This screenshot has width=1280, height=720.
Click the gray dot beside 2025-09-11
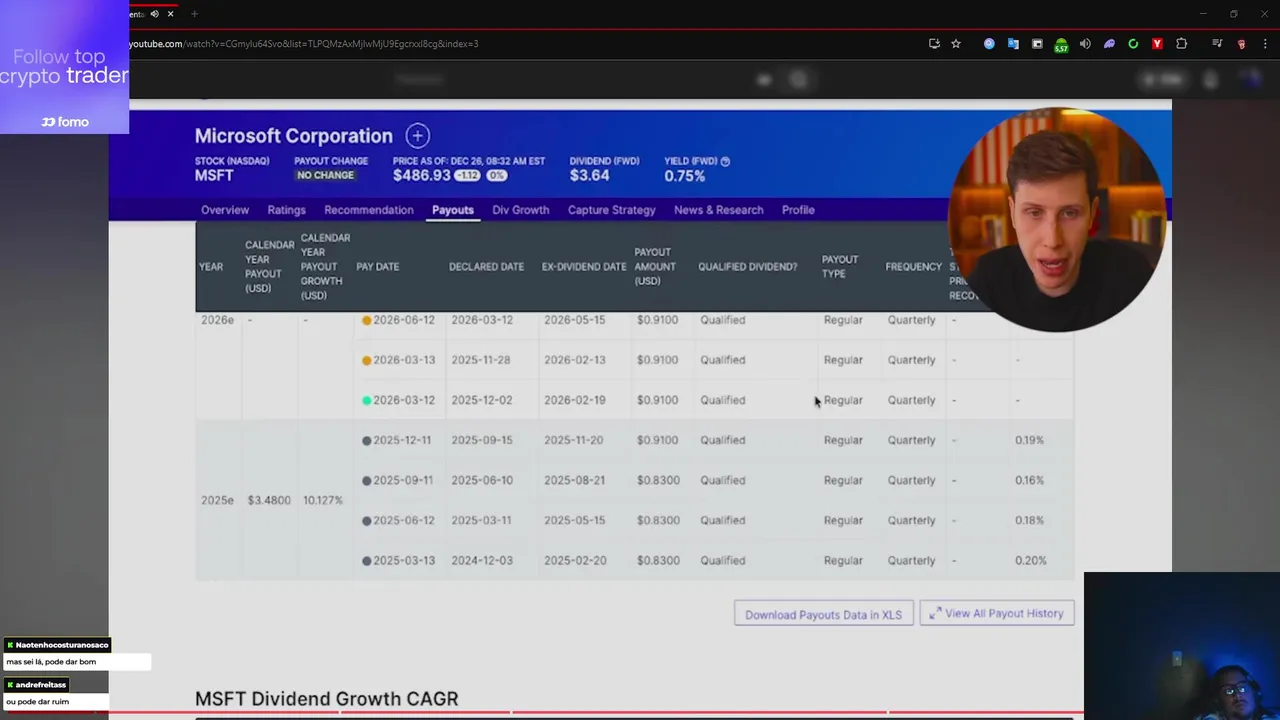click(366, 480)
